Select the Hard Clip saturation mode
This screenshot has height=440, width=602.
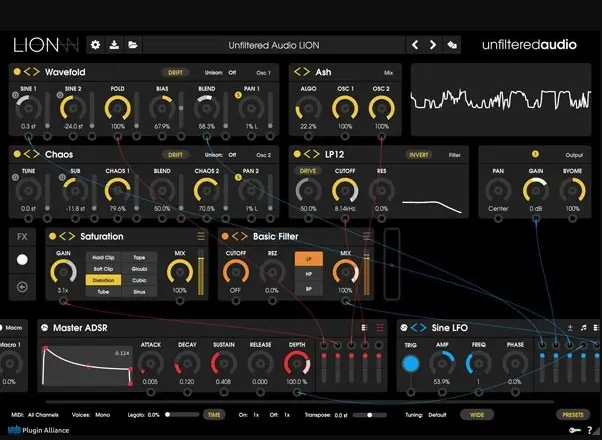tap(103, 258)
